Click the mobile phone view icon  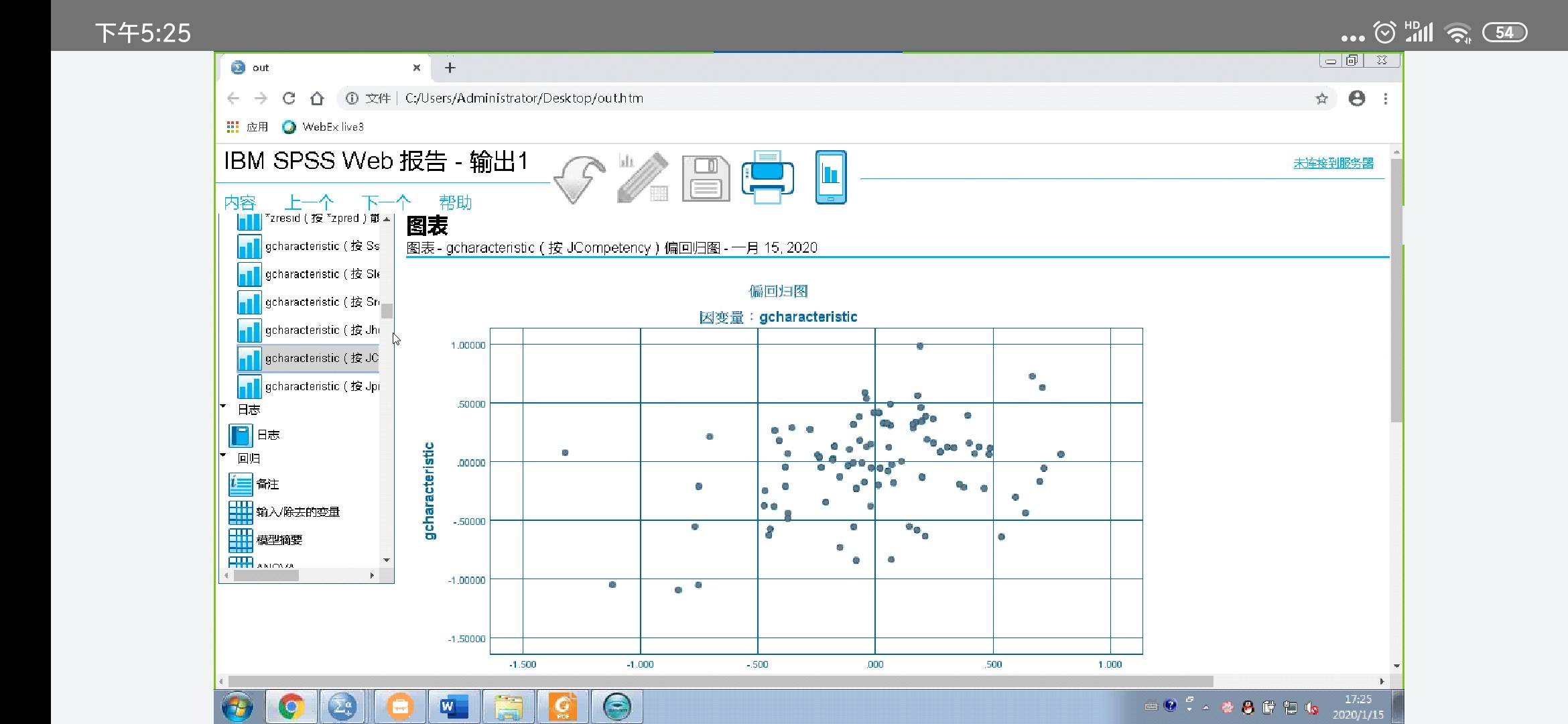click(x=830, y=177)
